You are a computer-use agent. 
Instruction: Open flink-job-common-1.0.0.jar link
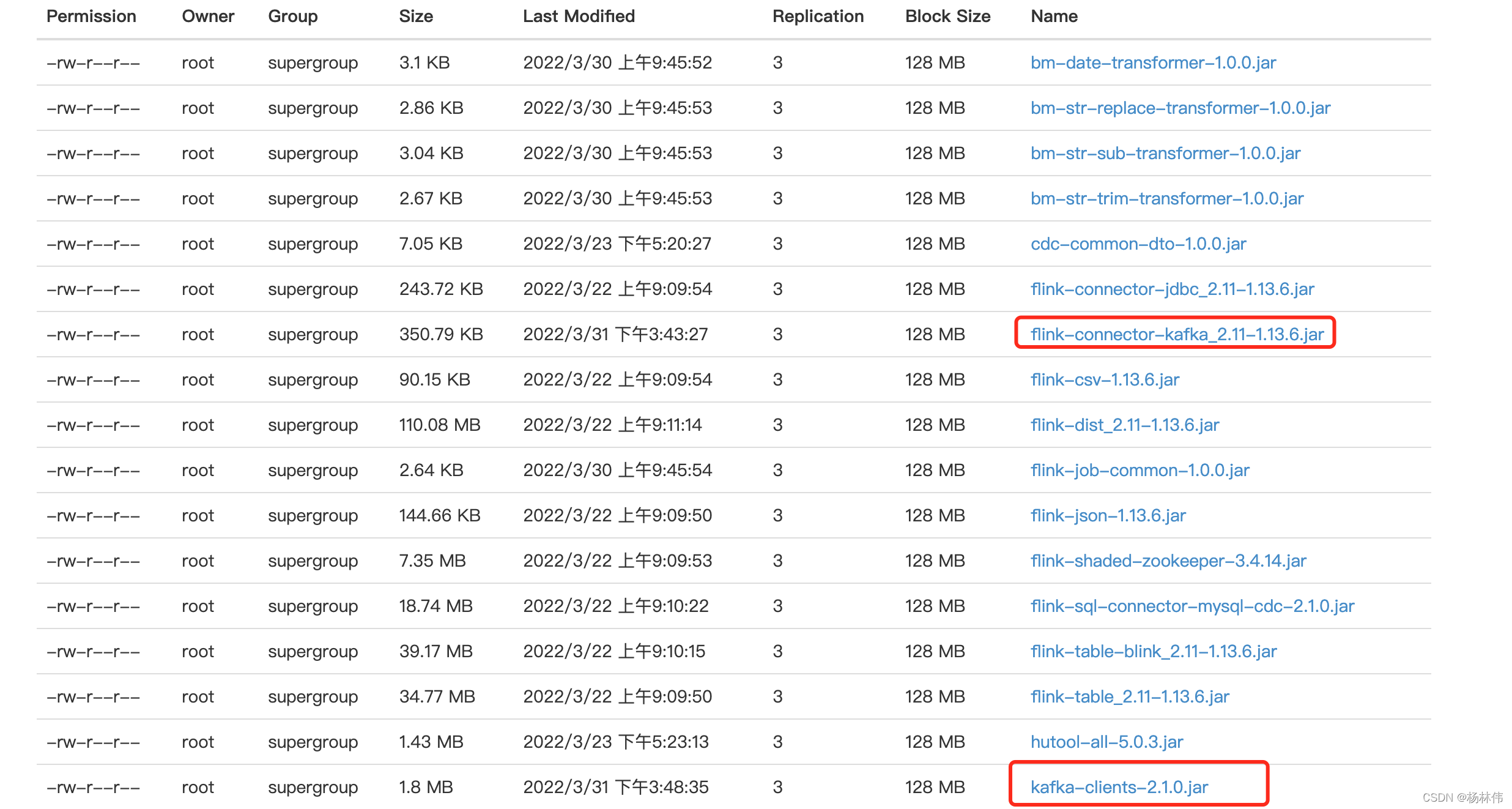coord(1140,470)
